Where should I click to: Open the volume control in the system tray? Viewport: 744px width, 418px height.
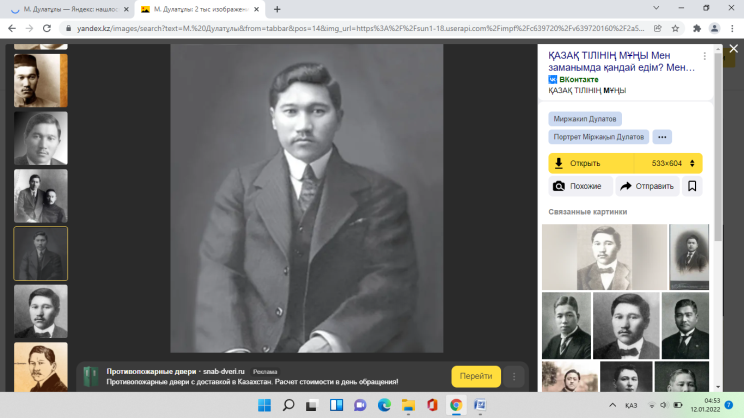tap(663, 405)
